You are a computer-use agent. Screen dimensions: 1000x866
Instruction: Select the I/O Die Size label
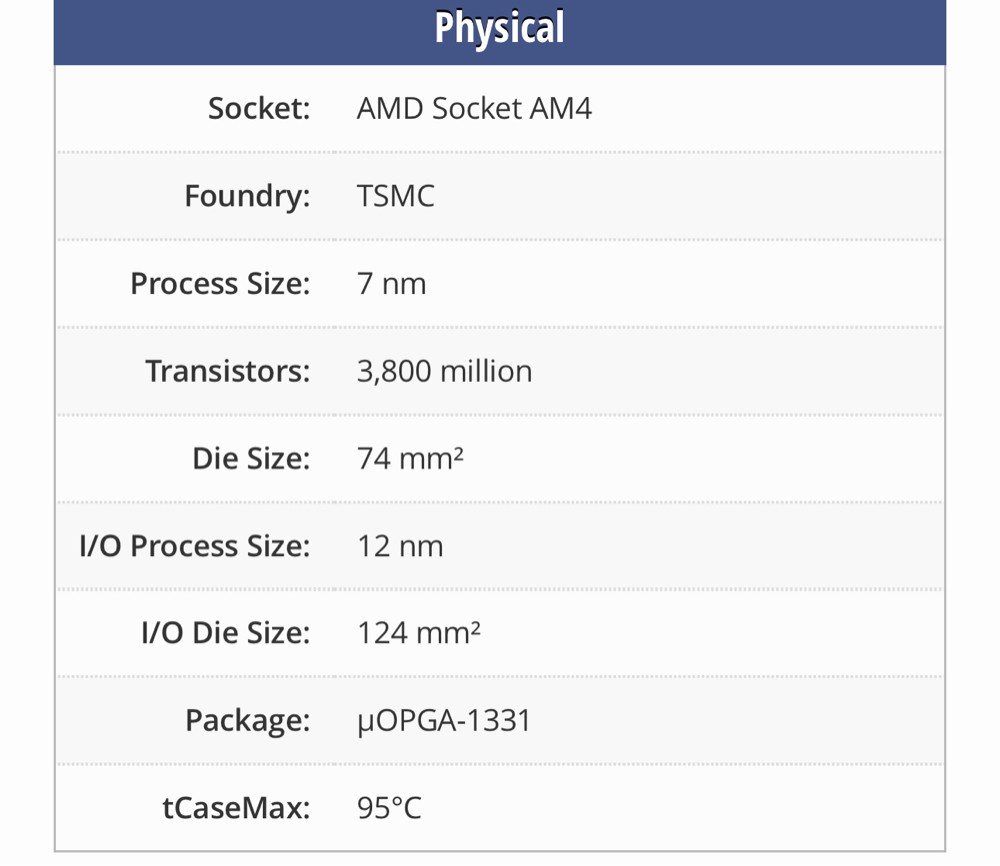click(226, 633)
